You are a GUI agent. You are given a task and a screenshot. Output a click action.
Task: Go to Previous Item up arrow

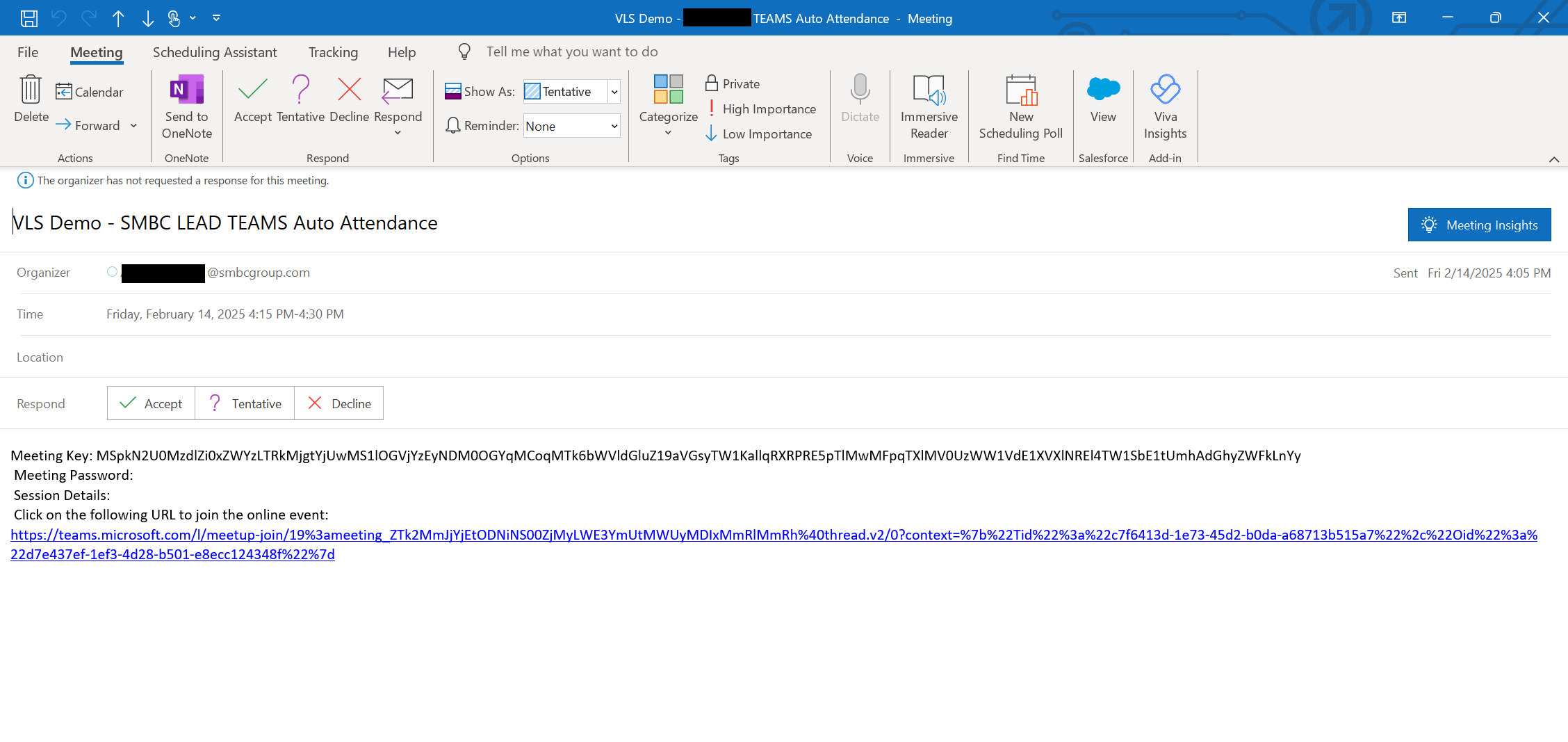click(118, 18)
